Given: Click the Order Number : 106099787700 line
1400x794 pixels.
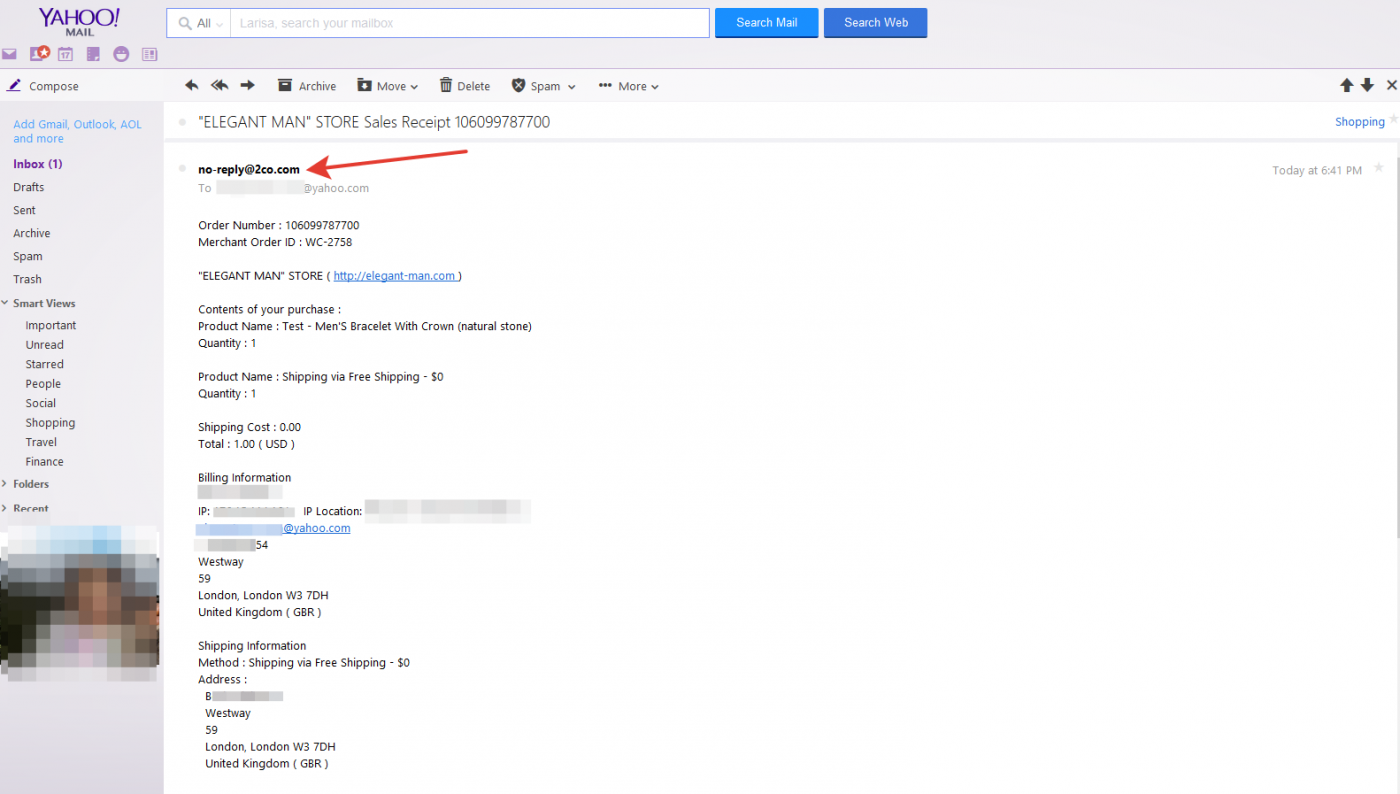Looking at the screenshot, I should click(279, 225).
